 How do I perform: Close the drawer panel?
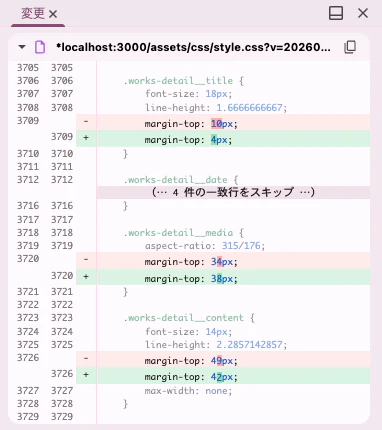(363, 13)
